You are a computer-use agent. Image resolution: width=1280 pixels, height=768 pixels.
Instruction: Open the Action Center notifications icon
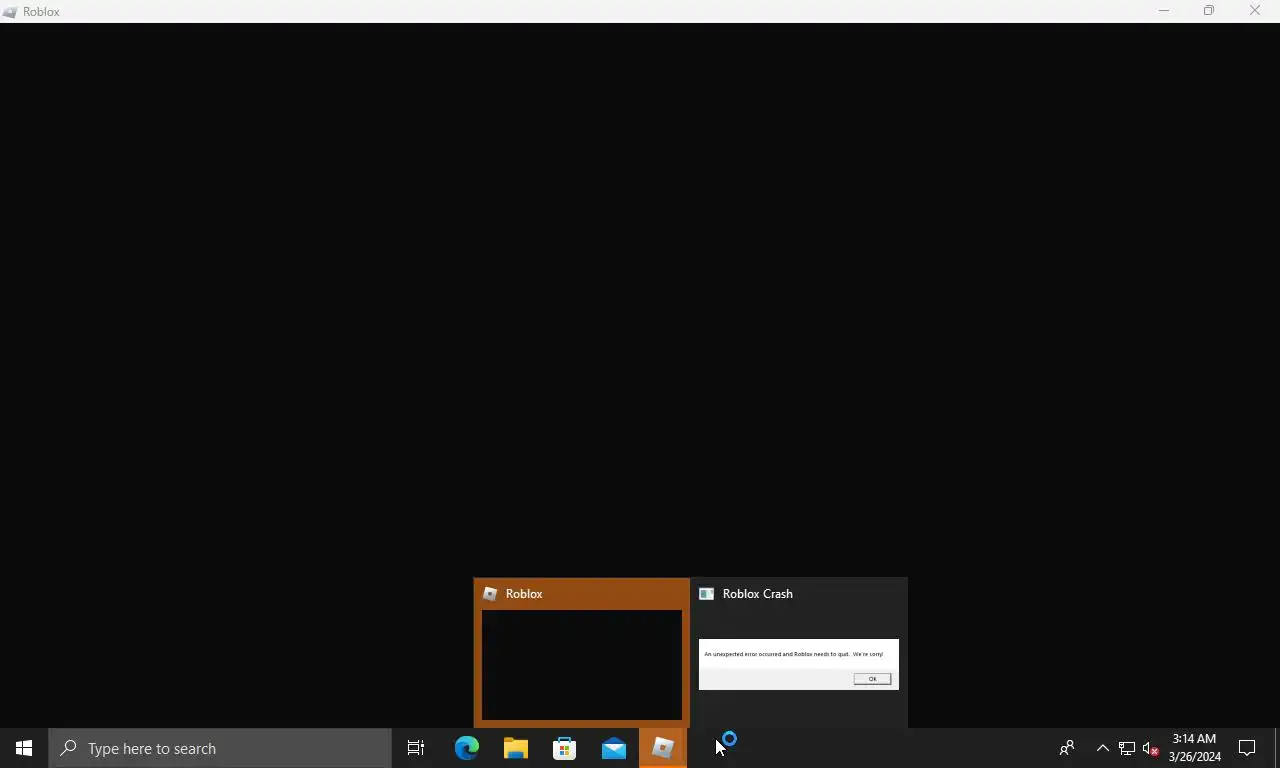click(x=1247, y=748)
